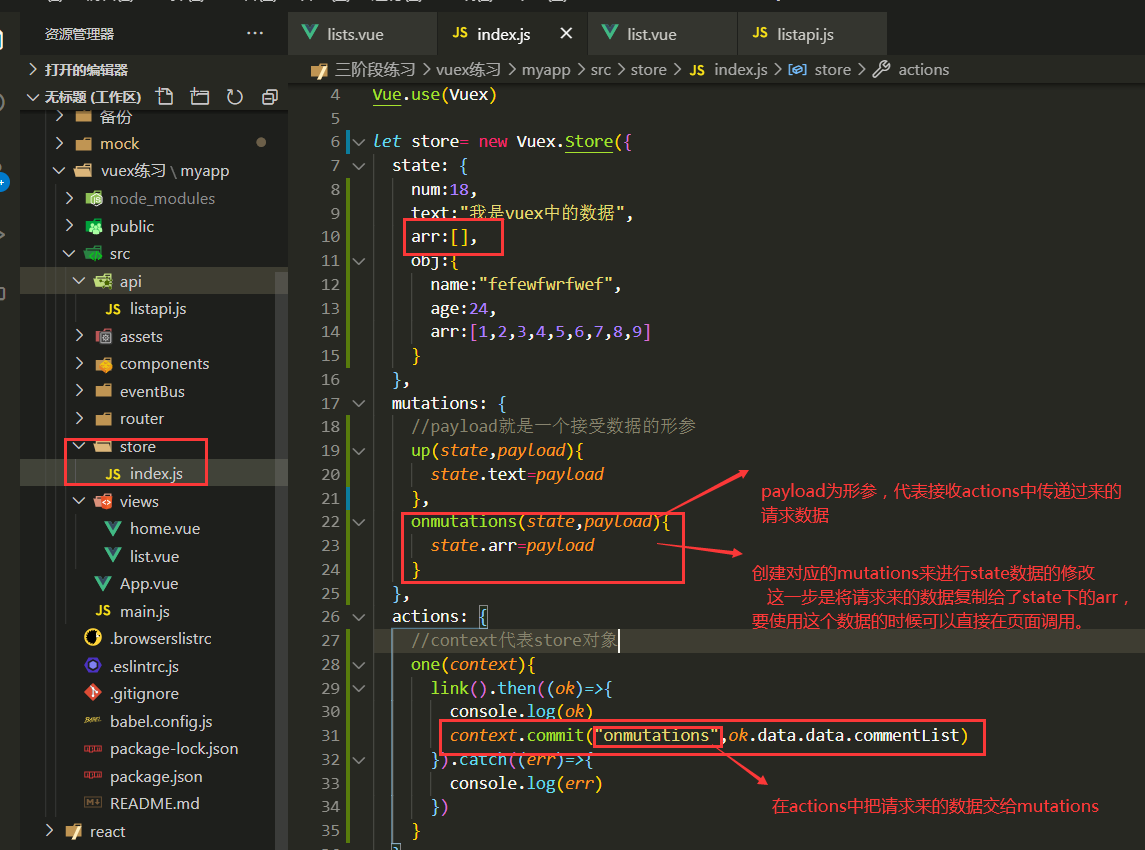Click the Vue icon beside home.vue
The width and height of the screenshot is (1145, 850).
[x=113, y=529]
